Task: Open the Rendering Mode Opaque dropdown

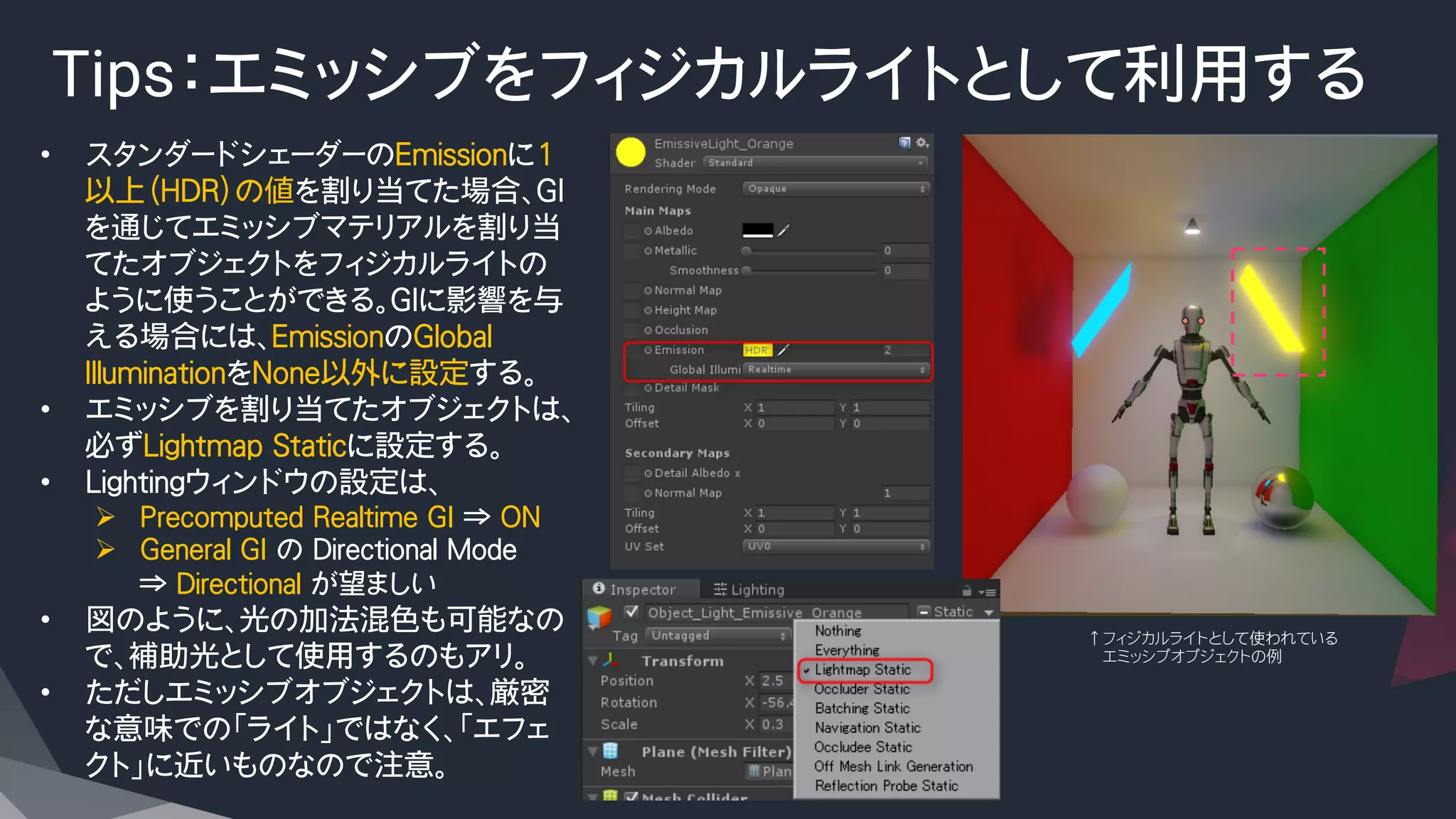Action: tap(836, 189)
